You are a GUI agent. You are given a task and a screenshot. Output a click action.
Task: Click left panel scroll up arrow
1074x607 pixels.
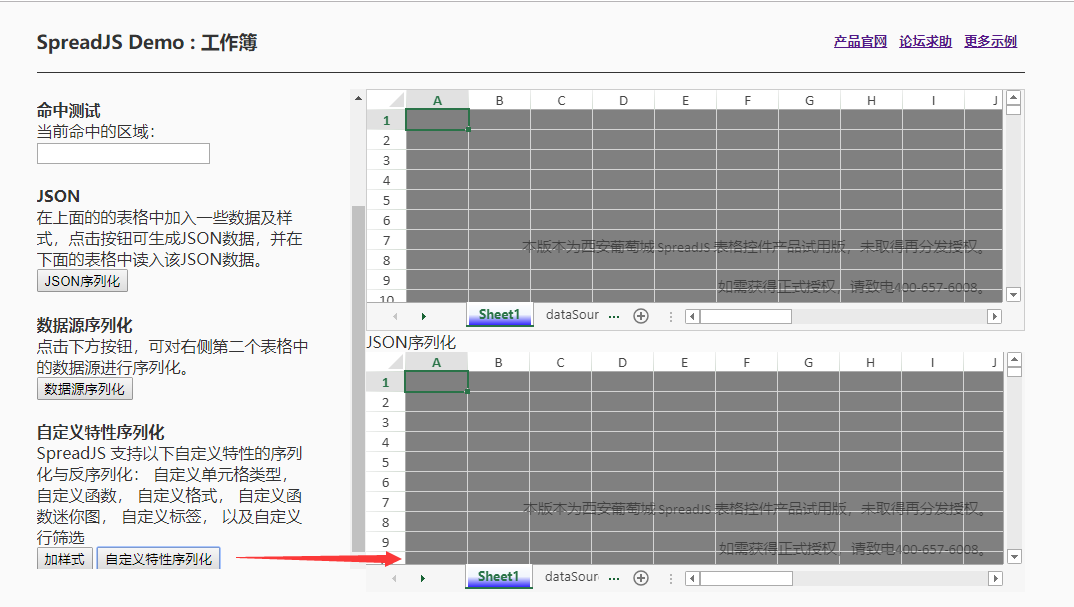click(x=358, y=99)
